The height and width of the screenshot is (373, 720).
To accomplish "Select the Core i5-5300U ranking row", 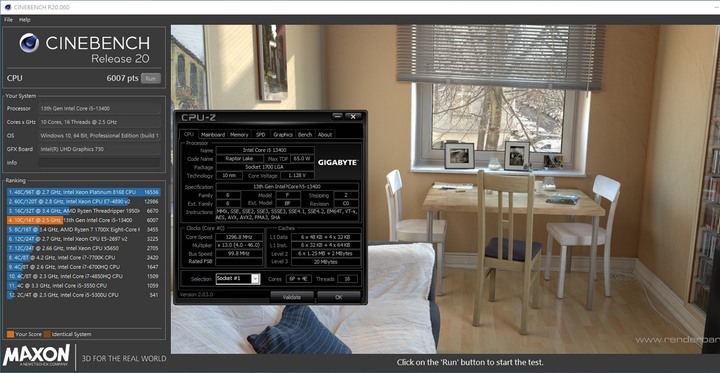I will pyautogui.click(x=83, y=295).
